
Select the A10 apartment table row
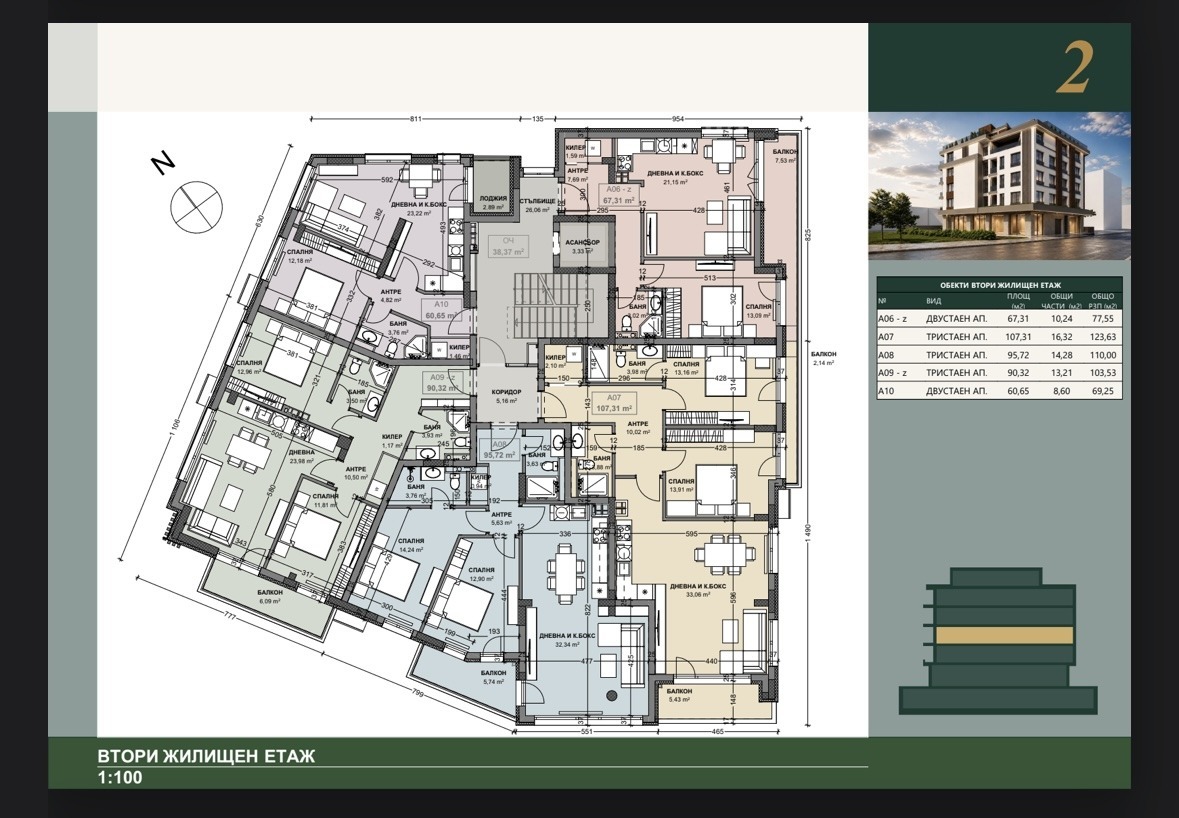pyautogui.click(x=999, y=391)
